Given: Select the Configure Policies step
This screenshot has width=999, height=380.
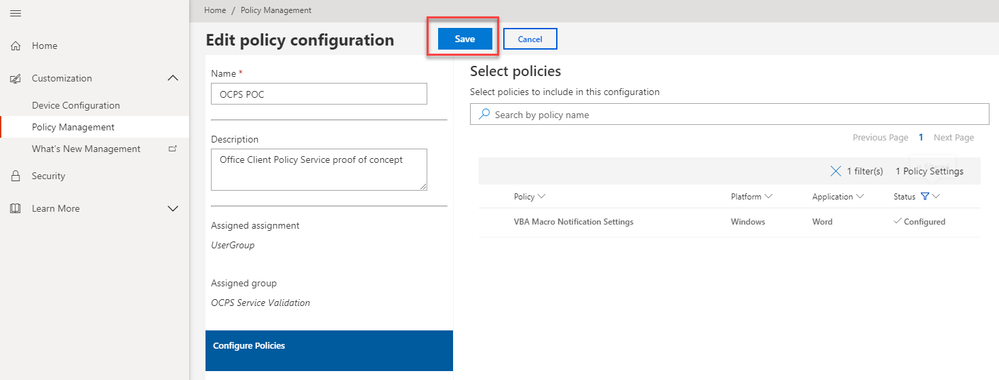Looking at the screenshot, I should [329, 350].
